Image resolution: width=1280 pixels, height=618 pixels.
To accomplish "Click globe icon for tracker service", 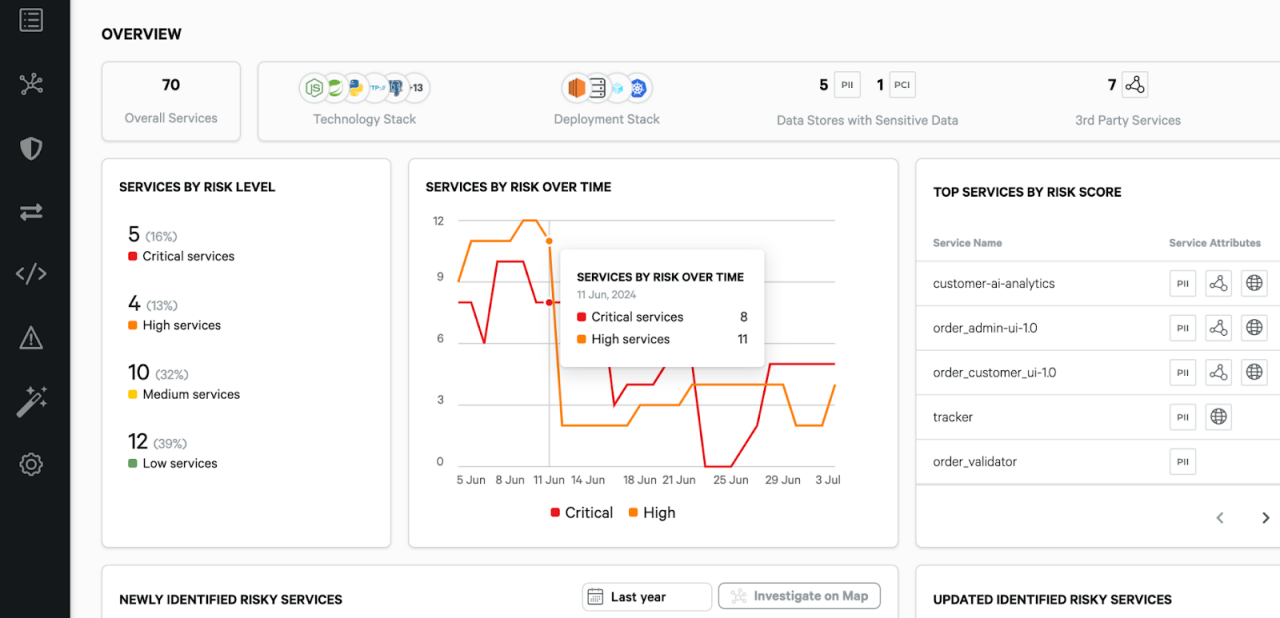I will 1218,417.
